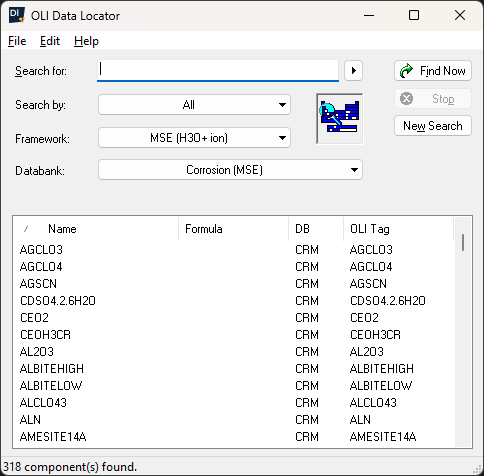The width and height of the screenshot is (484, 476).
Task: Sort results by OLI Tag column header
Action: click(398, 229)
